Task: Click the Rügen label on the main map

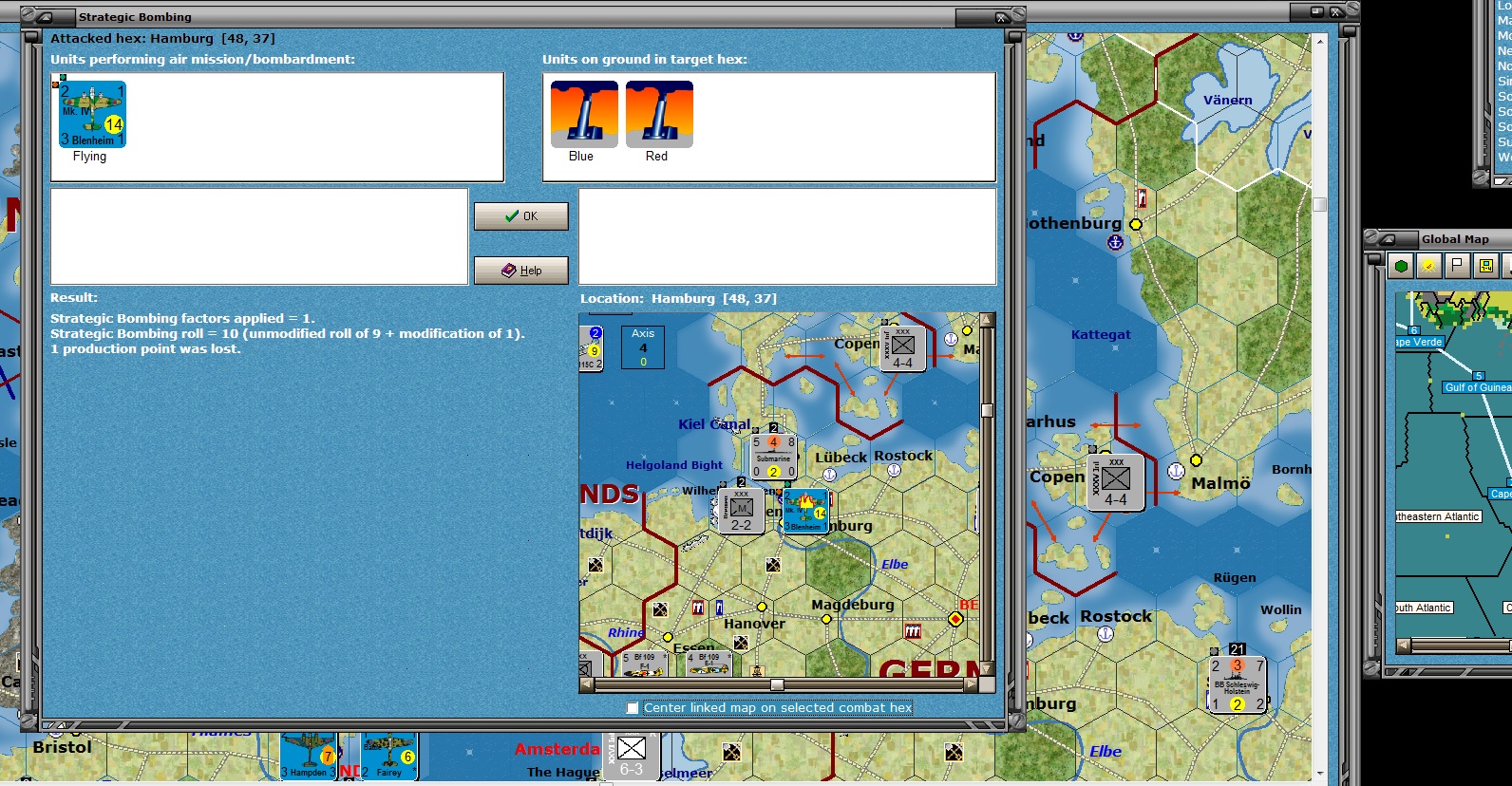Action: tap(1235, 577)
